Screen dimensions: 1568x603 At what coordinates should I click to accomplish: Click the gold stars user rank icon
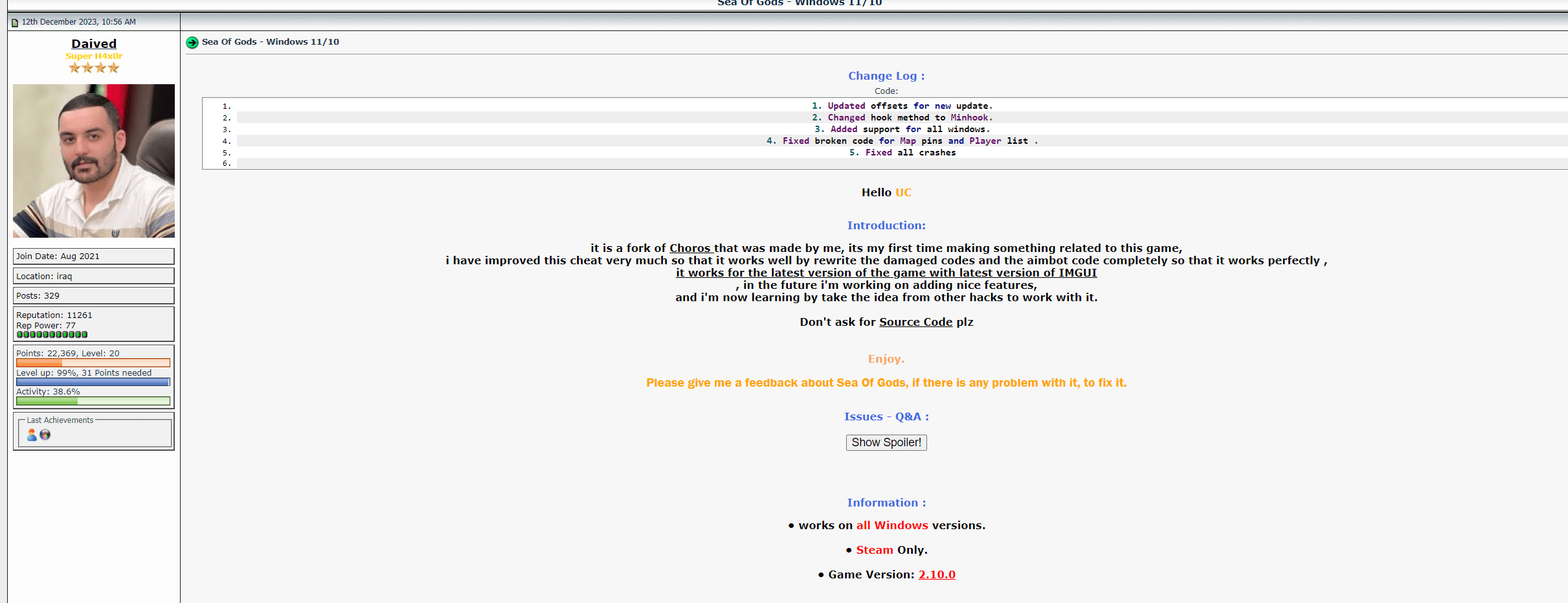click(x=94, y=67)
